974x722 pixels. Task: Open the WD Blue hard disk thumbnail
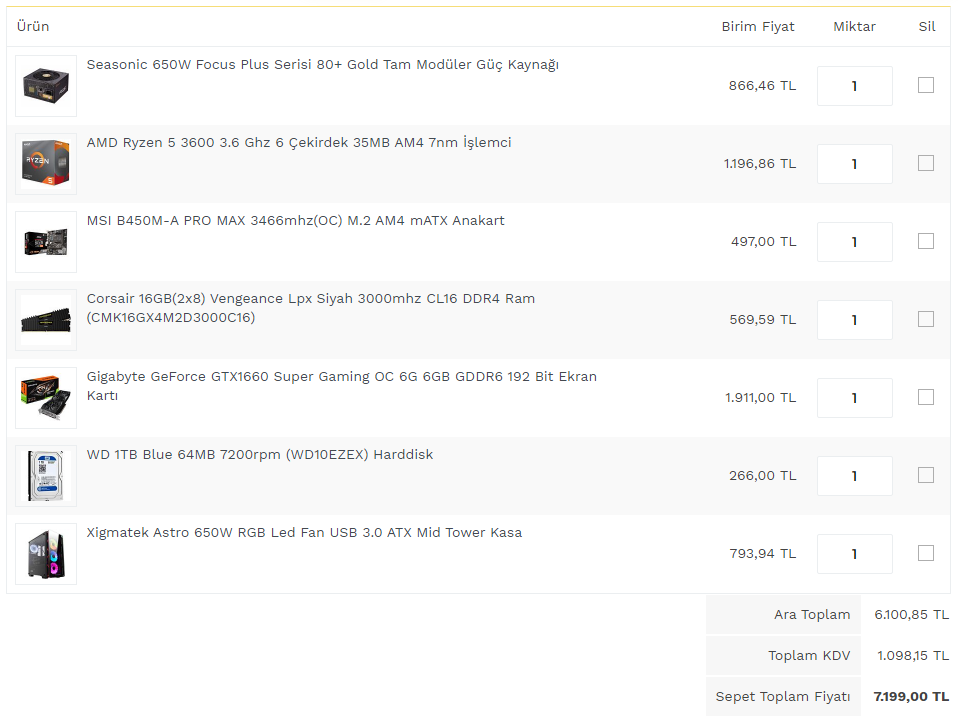[x=46, y=476]
